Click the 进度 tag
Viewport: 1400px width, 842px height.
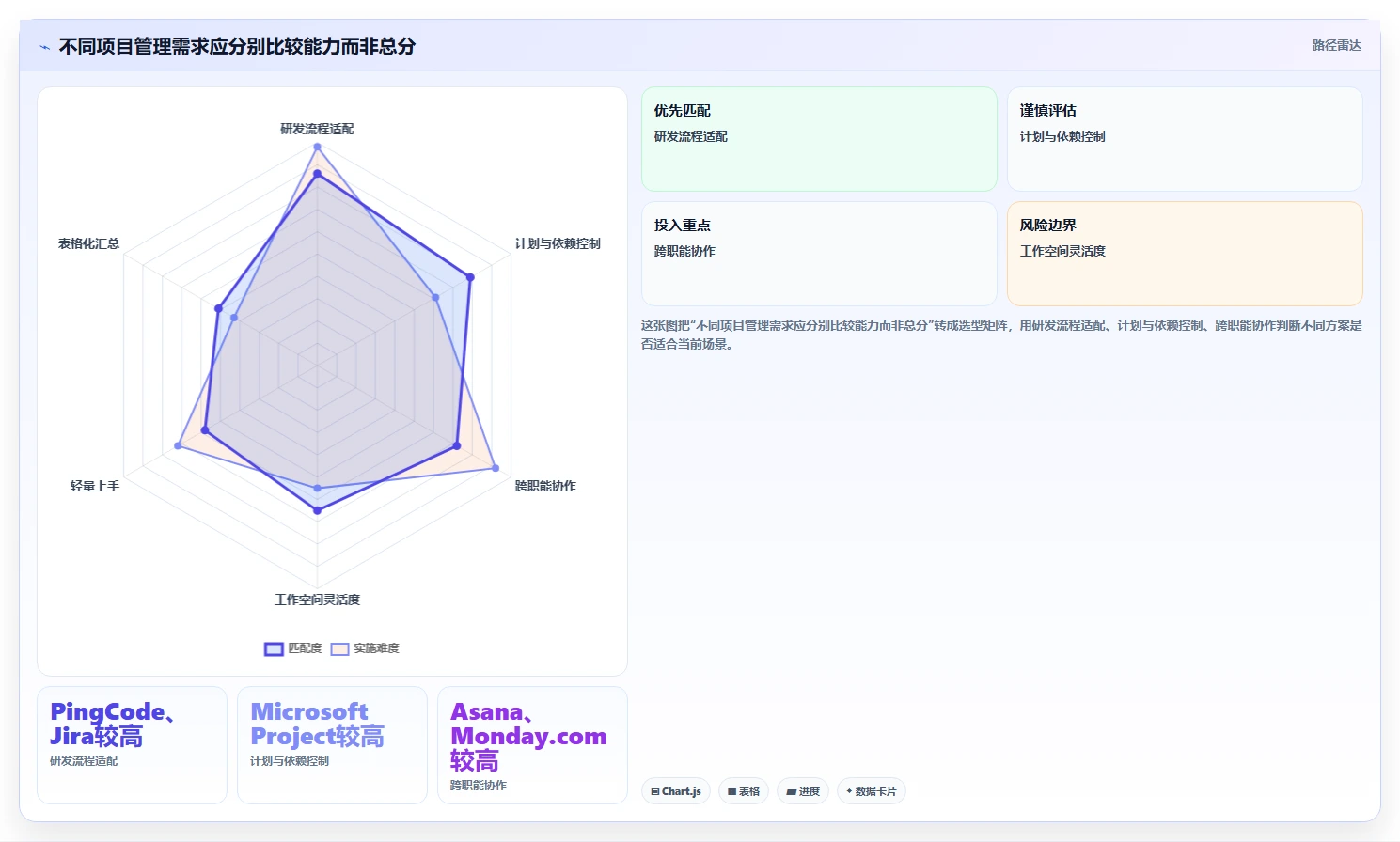[803, 791]
